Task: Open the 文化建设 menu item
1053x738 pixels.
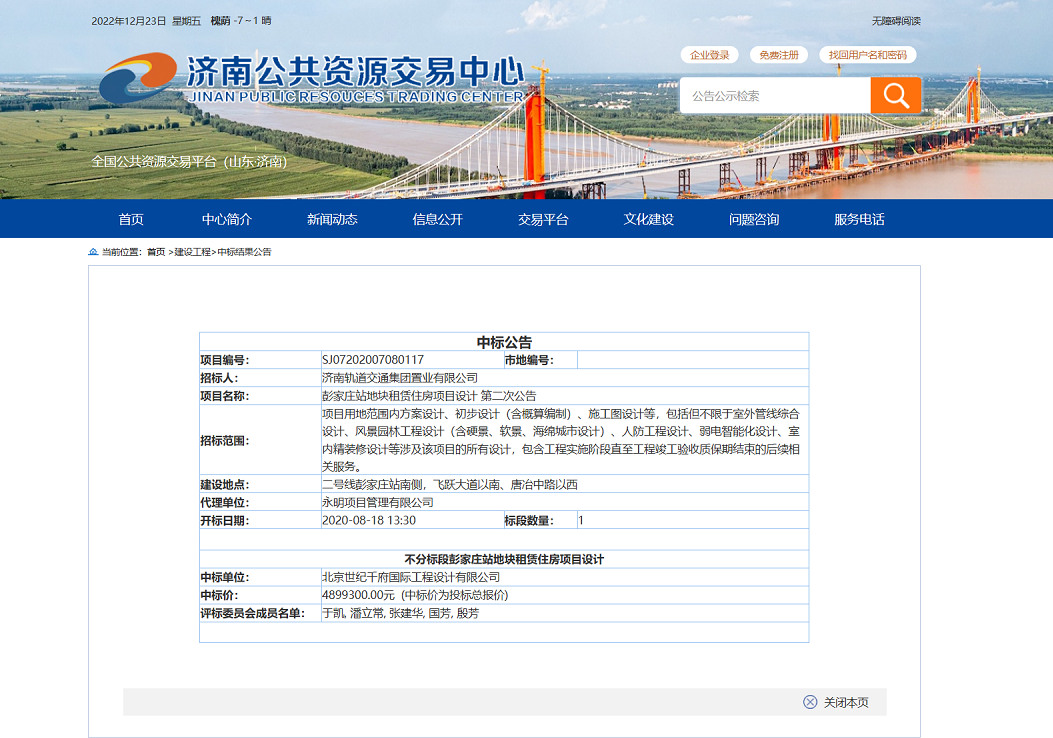Action: coord(648,219)
